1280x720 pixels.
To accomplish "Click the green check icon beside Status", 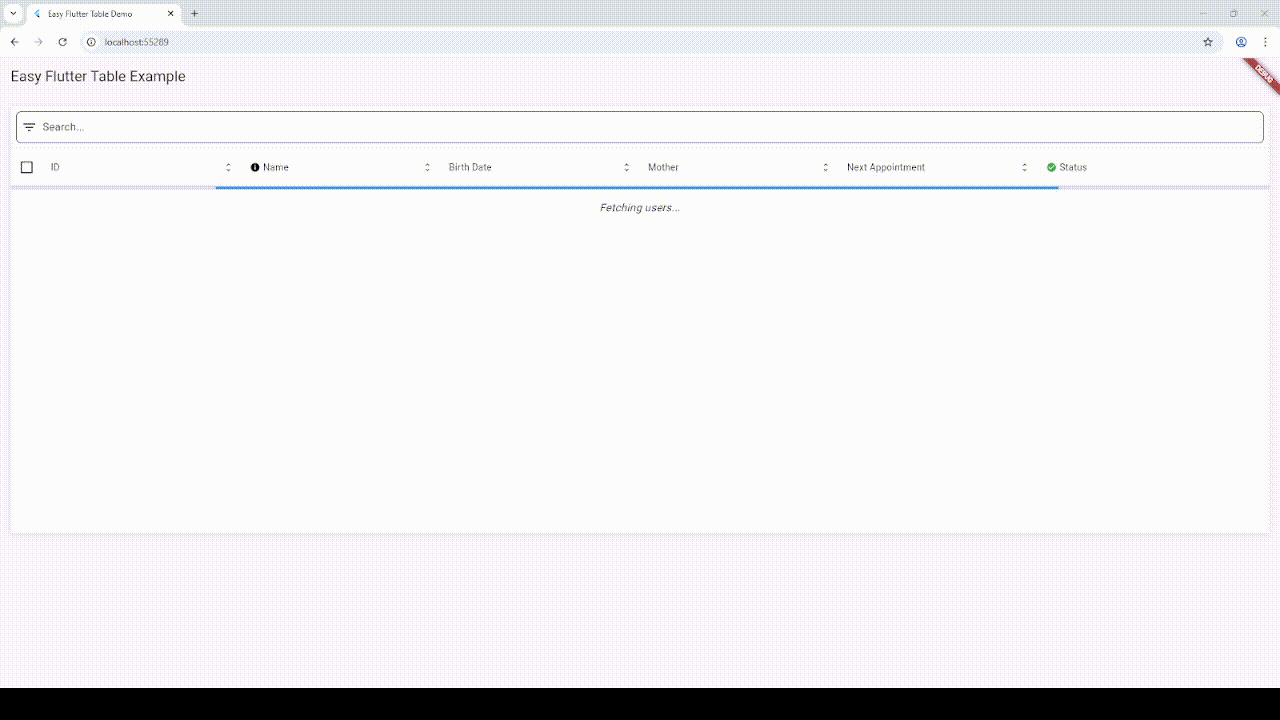I will (1051, 167).
